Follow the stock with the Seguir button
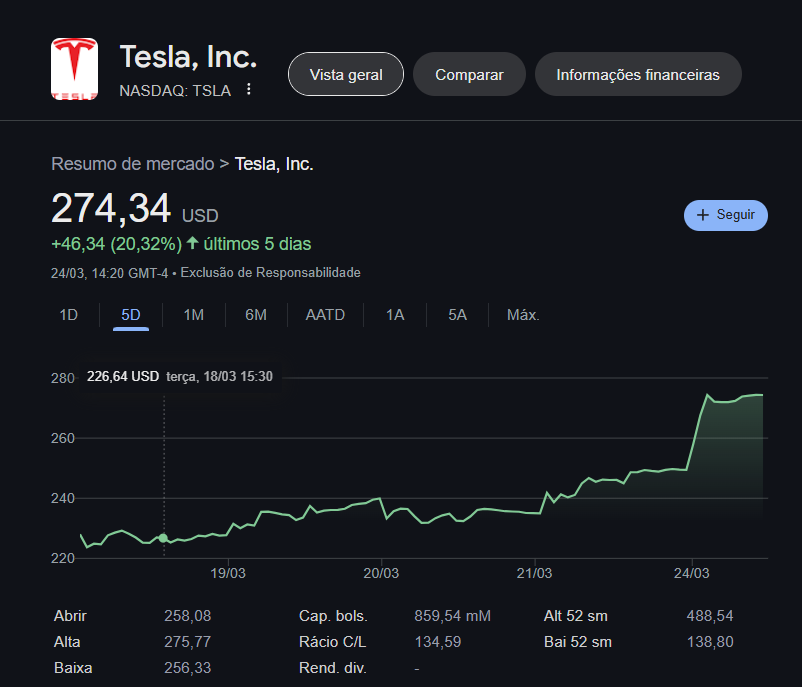Screen dimensions: 802x687 (725, 215)
